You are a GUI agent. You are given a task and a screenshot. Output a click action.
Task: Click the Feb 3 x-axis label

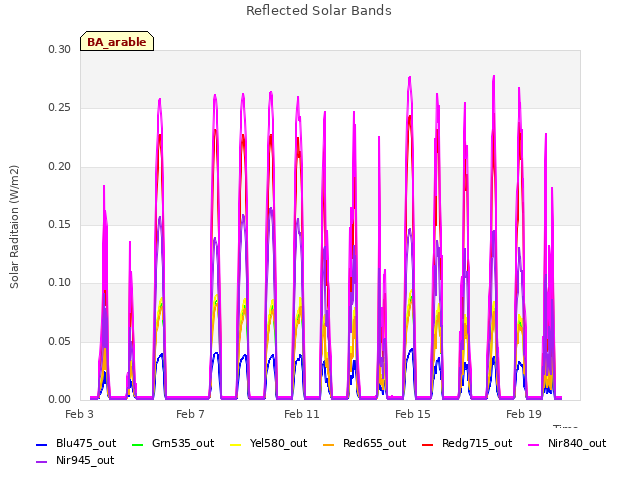point(79,414)
